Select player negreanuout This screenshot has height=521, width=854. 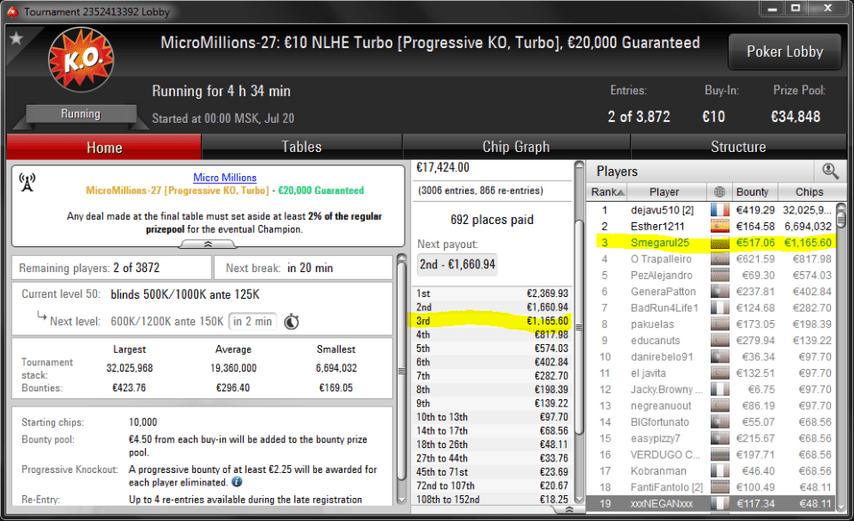[711, 406]
